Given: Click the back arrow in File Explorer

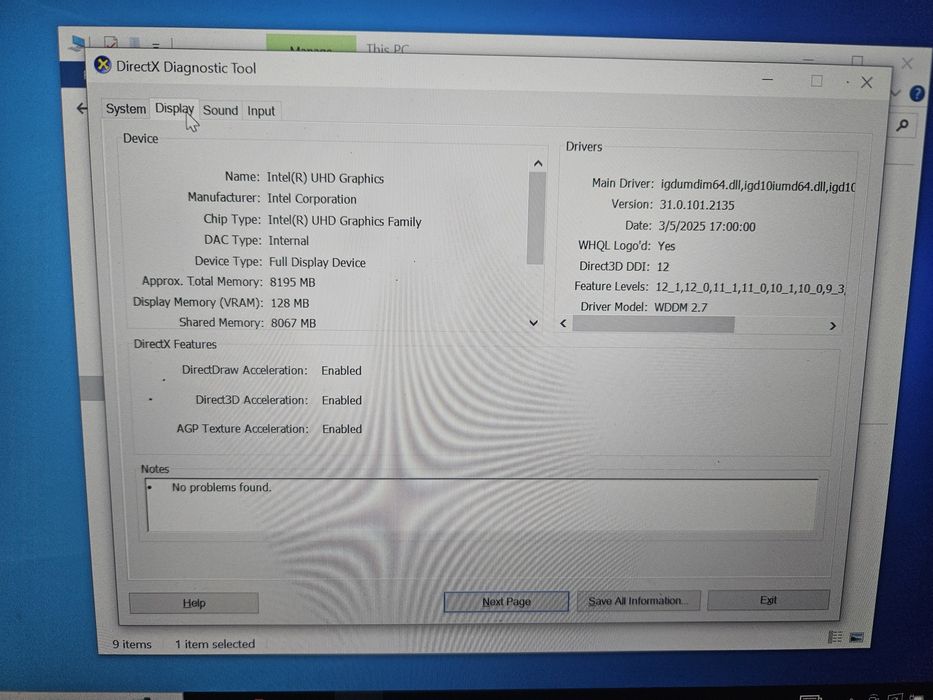Looking at the screenshot, I should pos(82,108).
